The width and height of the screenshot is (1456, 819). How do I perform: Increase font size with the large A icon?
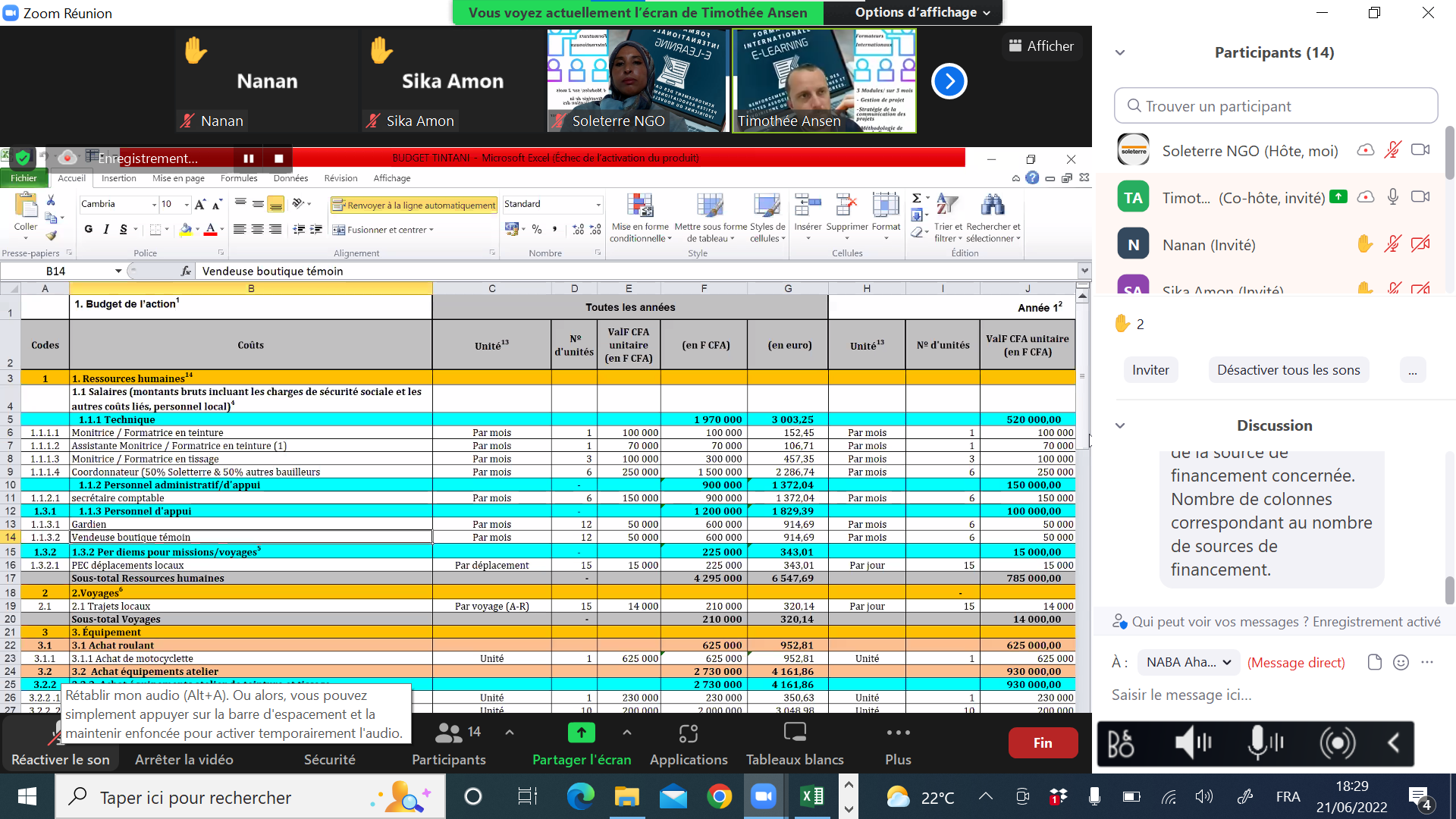[x=200, y=204]
